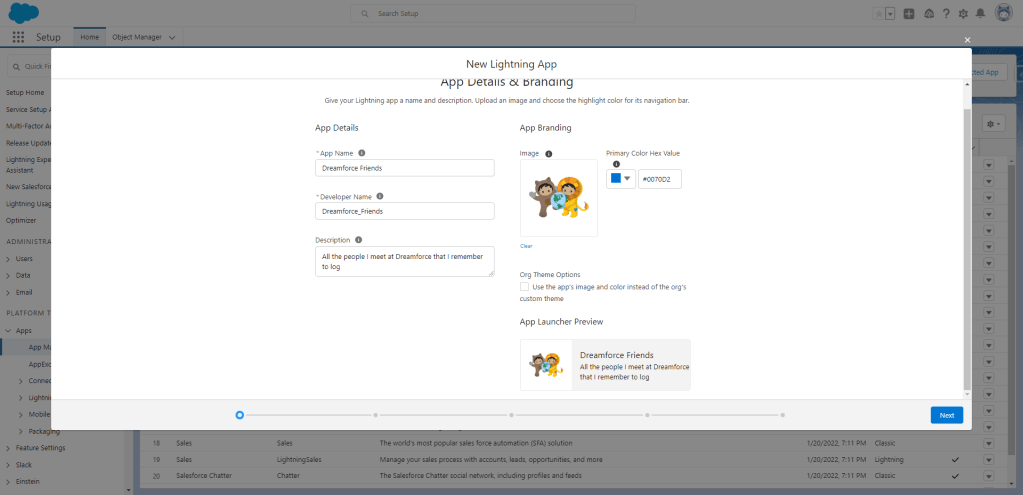Screen dimensions: 1023x495
Task: Enable use app's image and color checkbox
Action: [x=524, y=287]
